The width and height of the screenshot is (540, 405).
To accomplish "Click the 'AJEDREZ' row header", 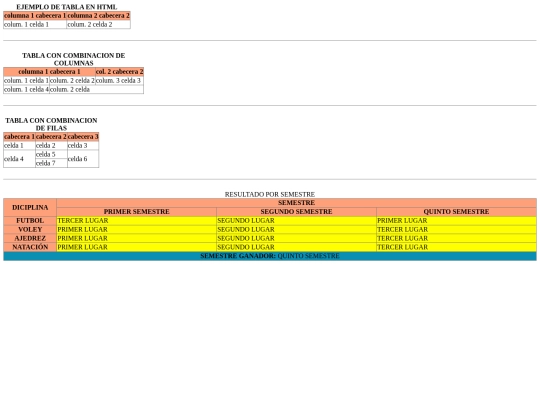I will (30, 239).
